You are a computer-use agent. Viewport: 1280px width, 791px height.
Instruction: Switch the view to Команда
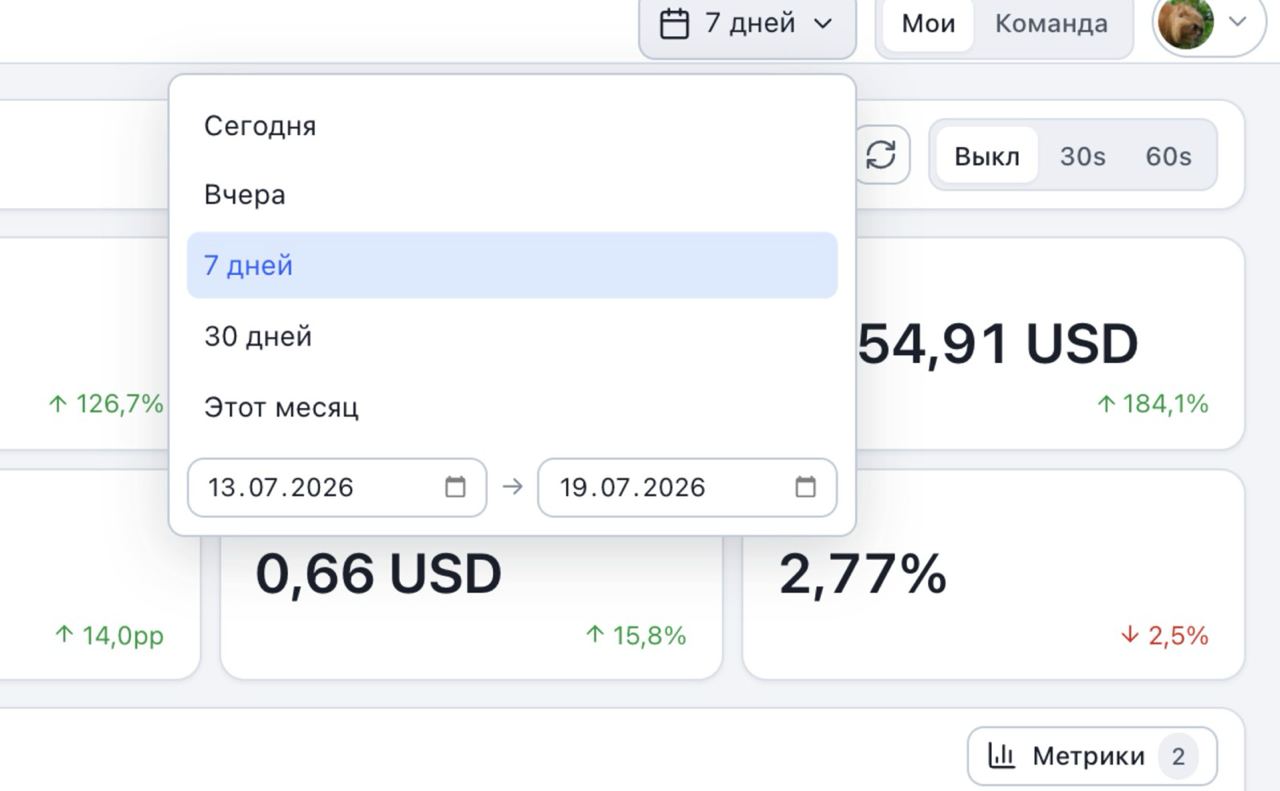(1051, 23)
